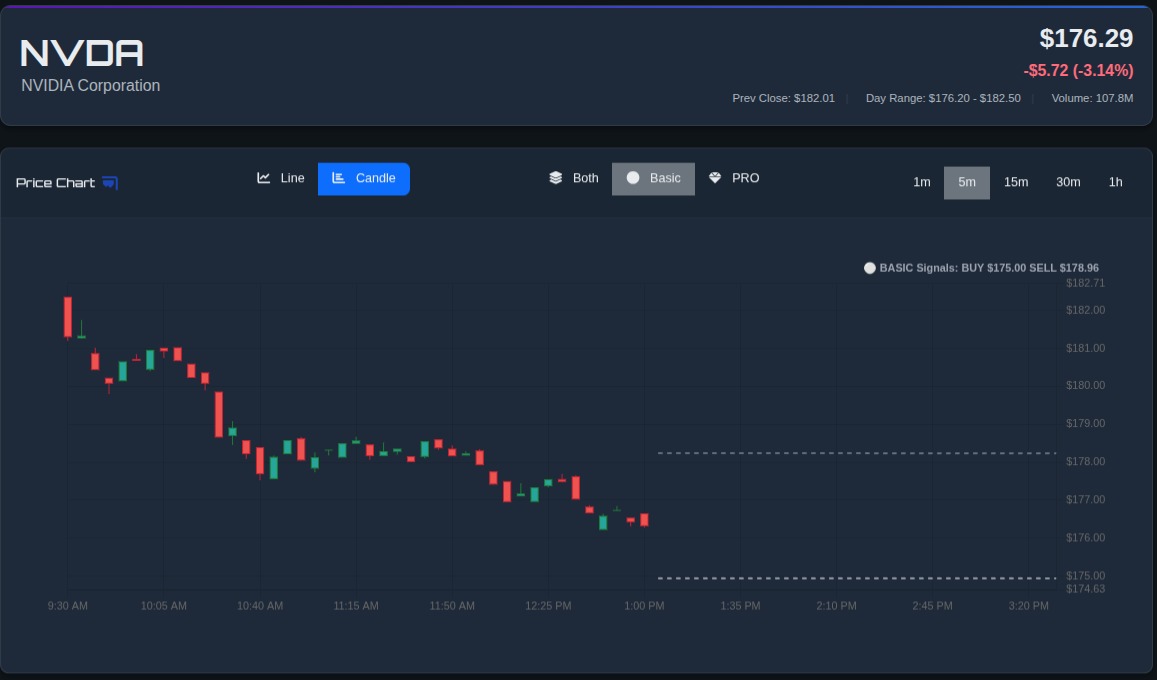Click the 30m interval button
The image size is (1157, 680).
(1068, 182)
